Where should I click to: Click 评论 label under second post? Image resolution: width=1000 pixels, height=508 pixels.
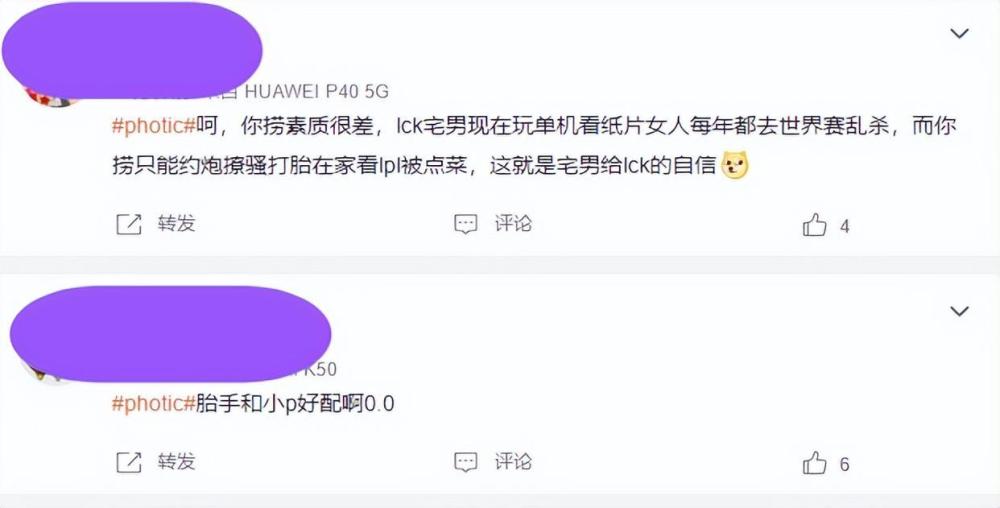tap(513, 461)
